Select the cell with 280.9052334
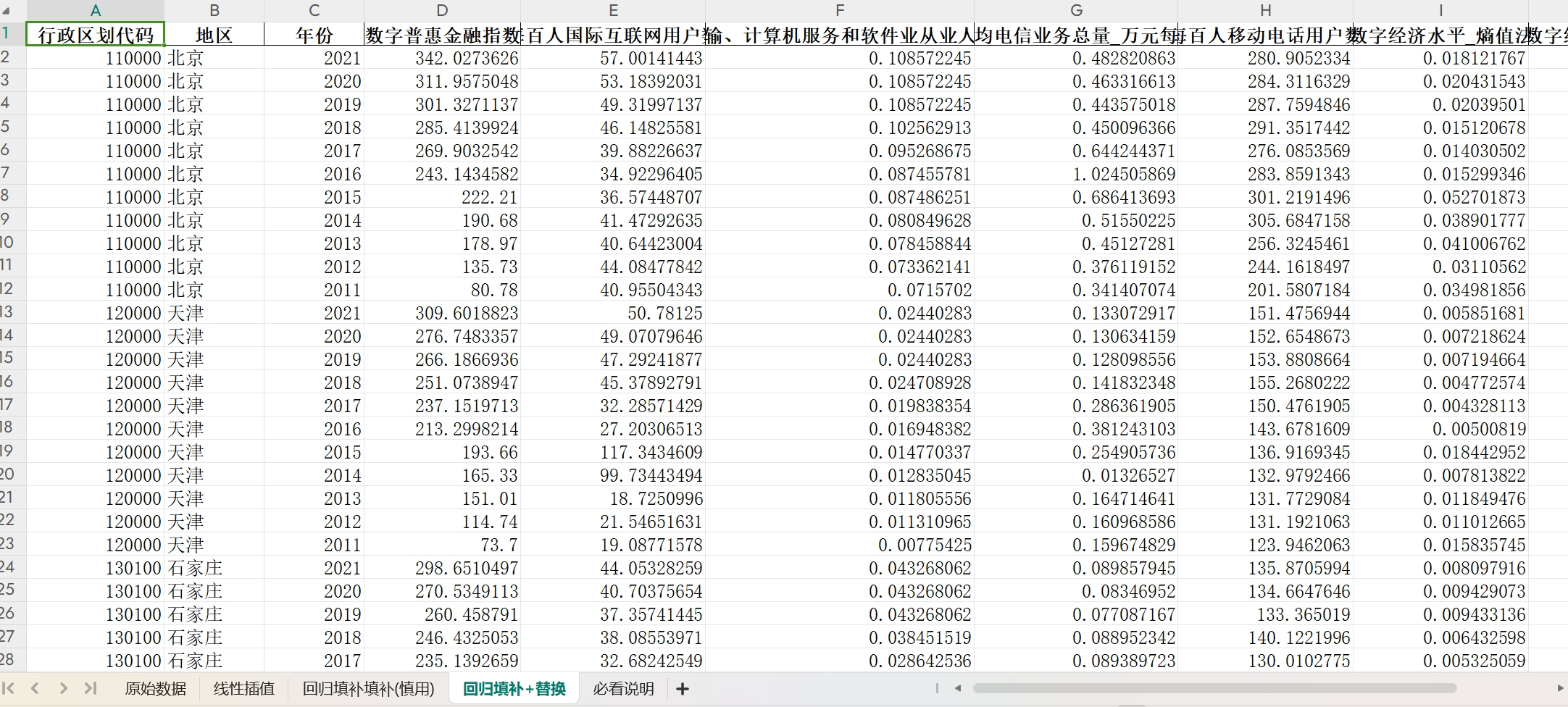Image resolution: width=1568 pixels, height=707 pixels. click(1266, 58)
